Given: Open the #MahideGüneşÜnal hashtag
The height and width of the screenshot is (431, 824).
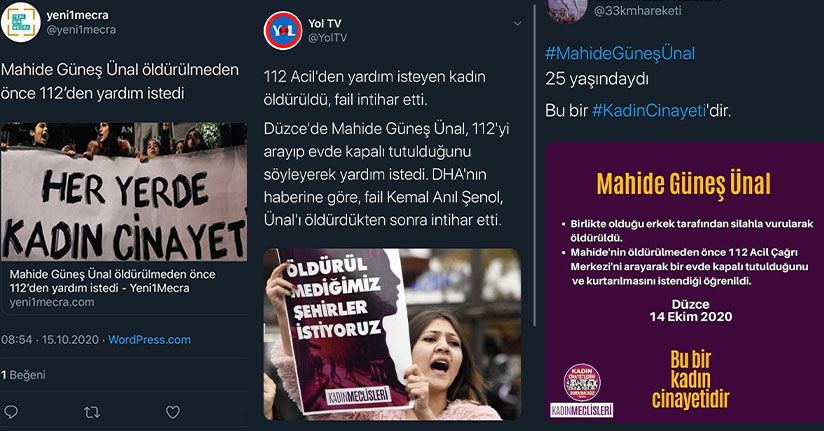Looking at the screenshot, I should click(620, 54).
